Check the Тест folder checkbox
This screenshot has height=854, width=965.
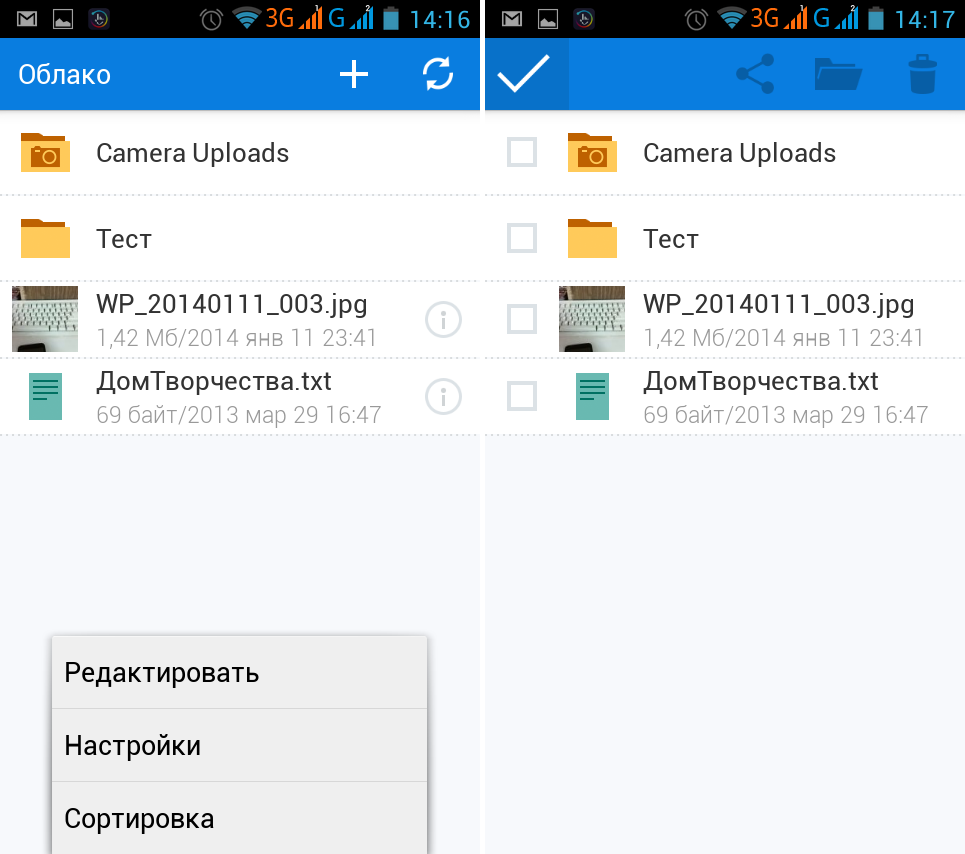pos(522,238)
